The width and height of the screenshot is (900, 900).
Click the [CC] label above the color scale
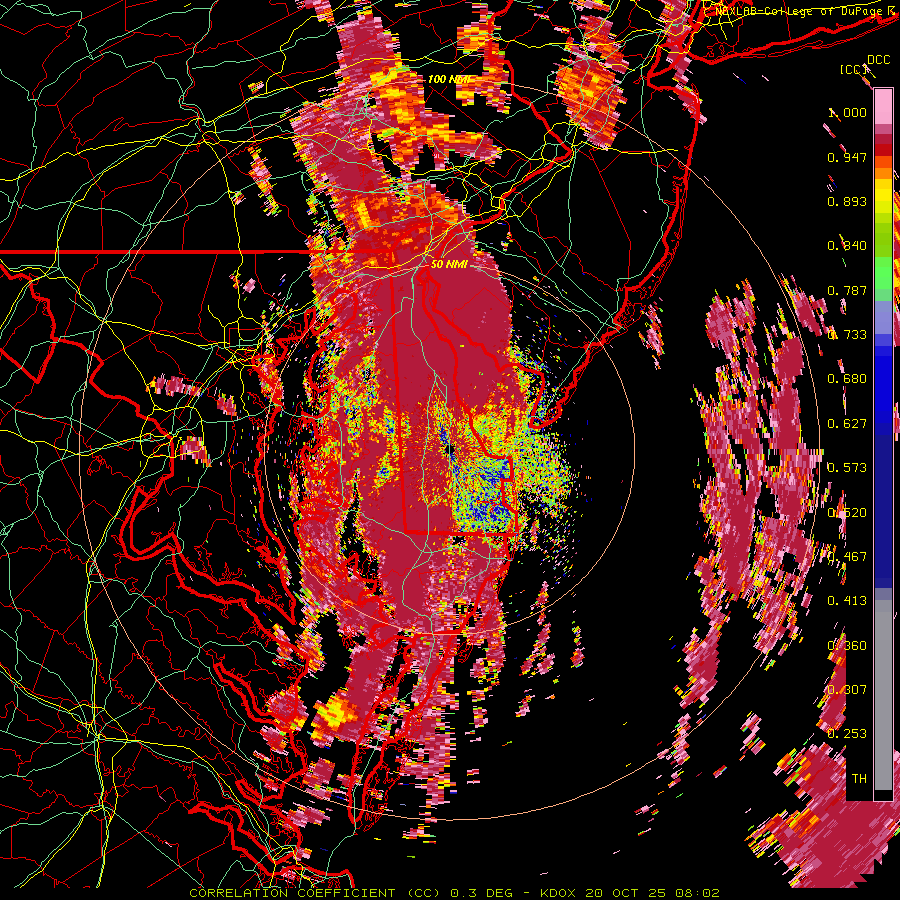click(854, 69)
